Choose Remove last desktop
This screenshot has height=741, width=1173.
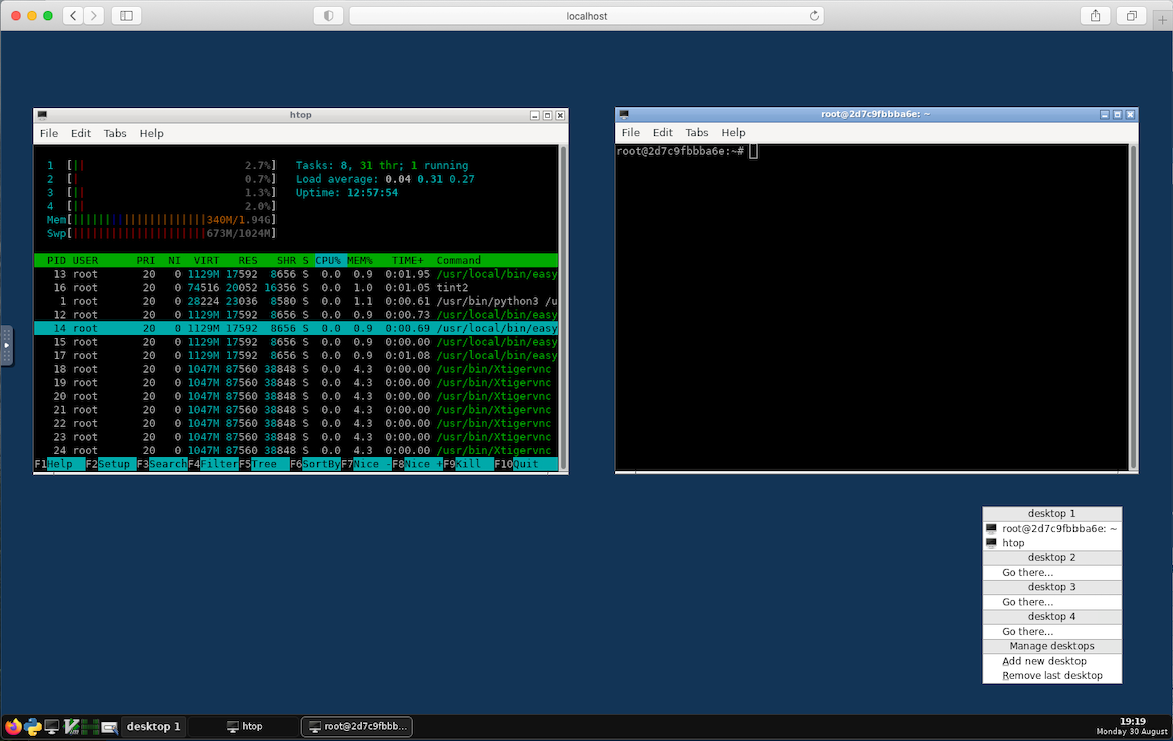pos(1052,675)
